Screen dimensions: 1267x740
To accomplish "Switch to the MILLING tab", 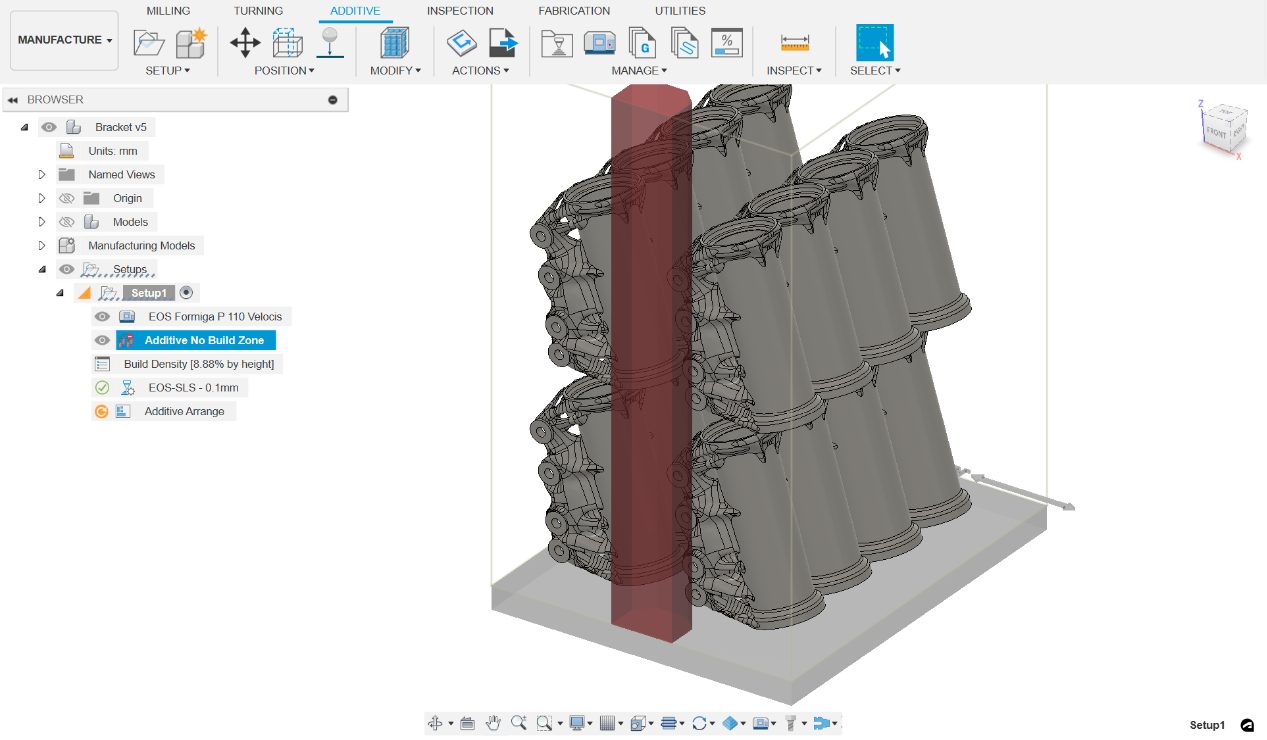I will [168, 11].
